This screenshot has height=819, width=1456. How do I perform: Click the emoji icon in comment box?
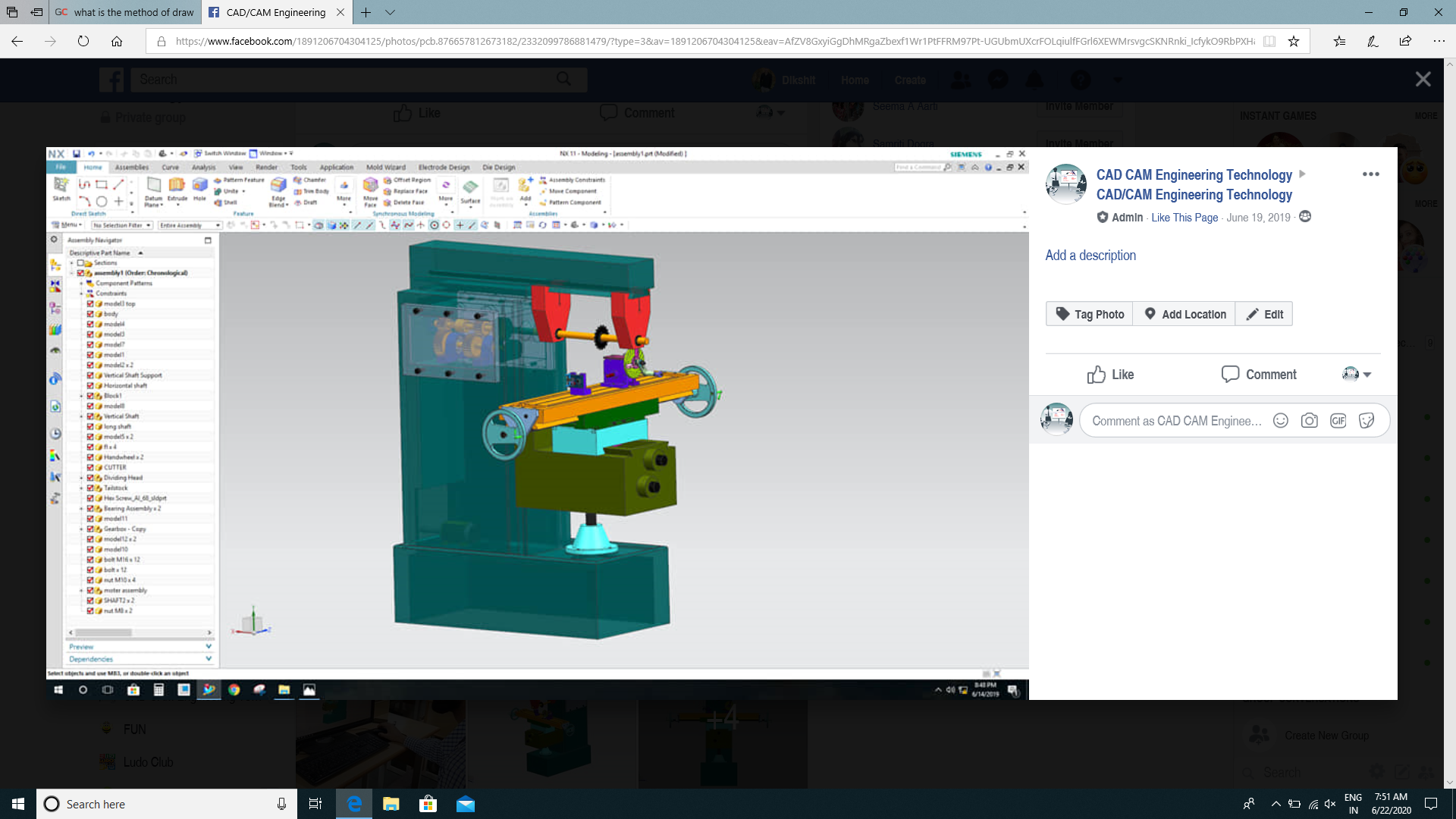(x=1281, y=421)
